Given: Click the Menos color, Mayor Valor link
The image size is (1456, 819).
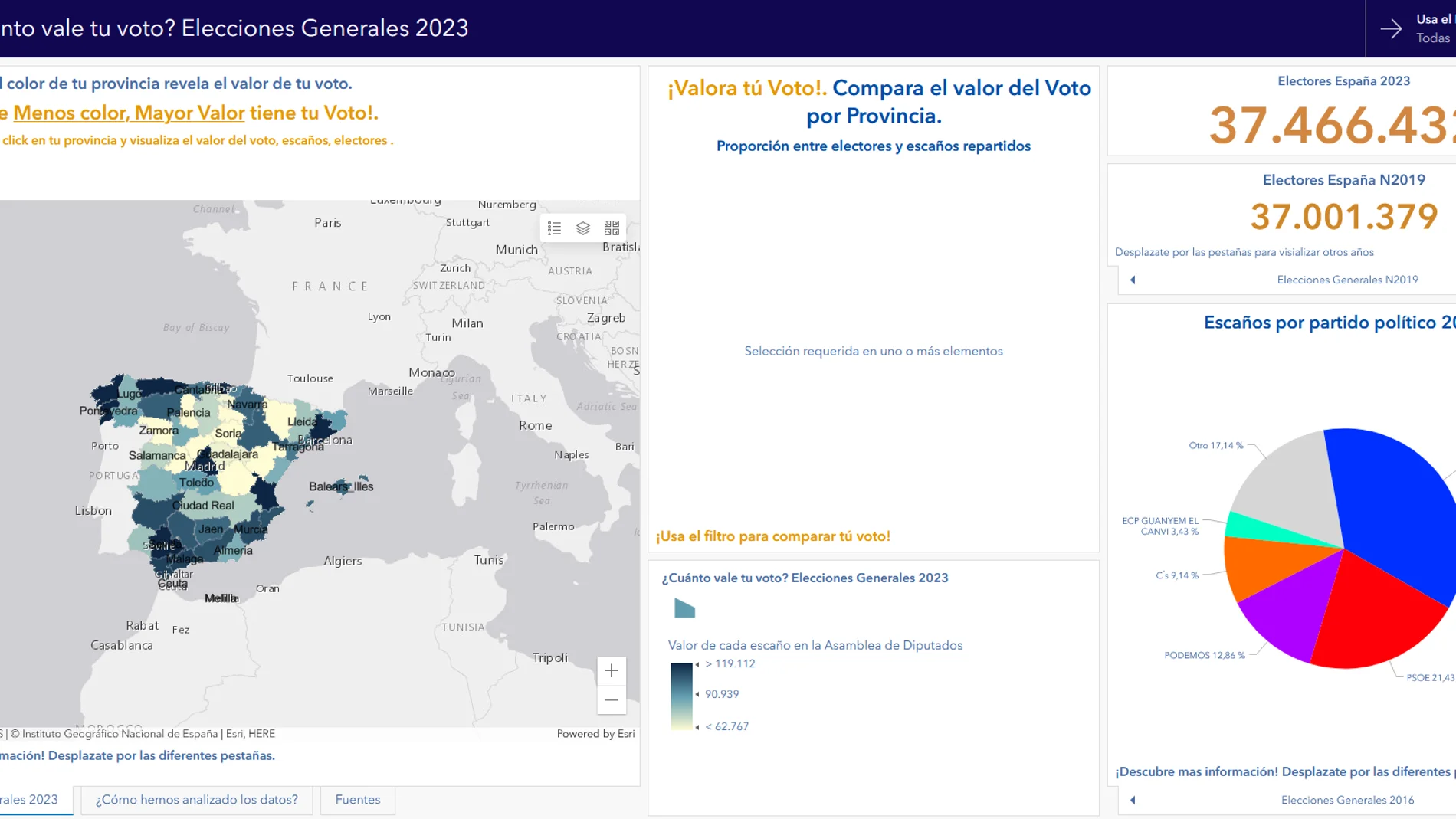Looking at the screenshot, I should (129, 113).
